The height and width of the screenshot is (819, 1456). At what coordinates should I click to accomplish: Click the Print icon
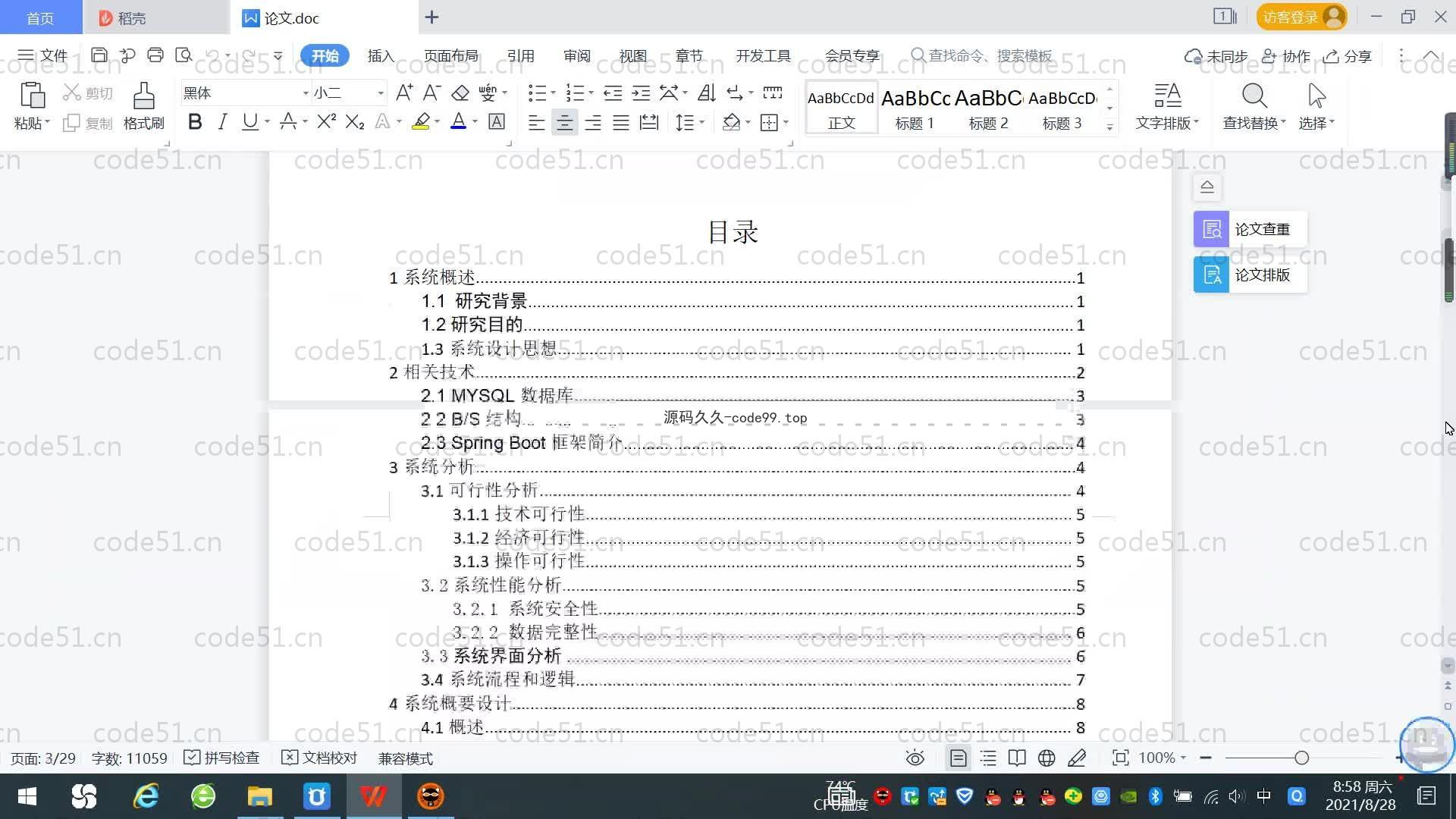click(x=155, y=55)
